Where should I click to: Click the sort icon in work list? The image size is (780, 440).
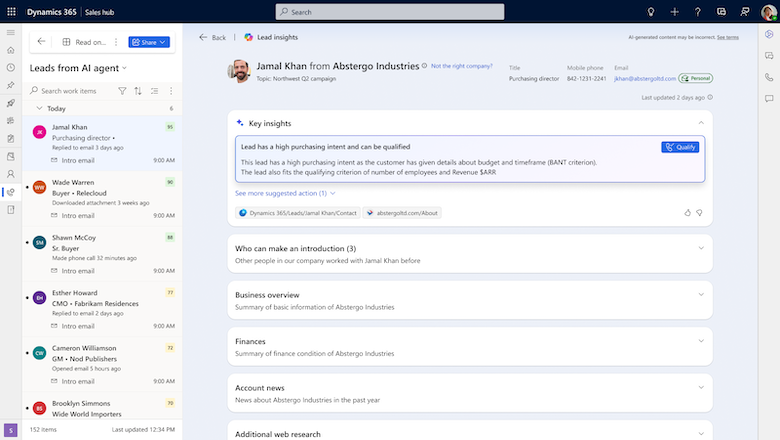pos(138,91)
